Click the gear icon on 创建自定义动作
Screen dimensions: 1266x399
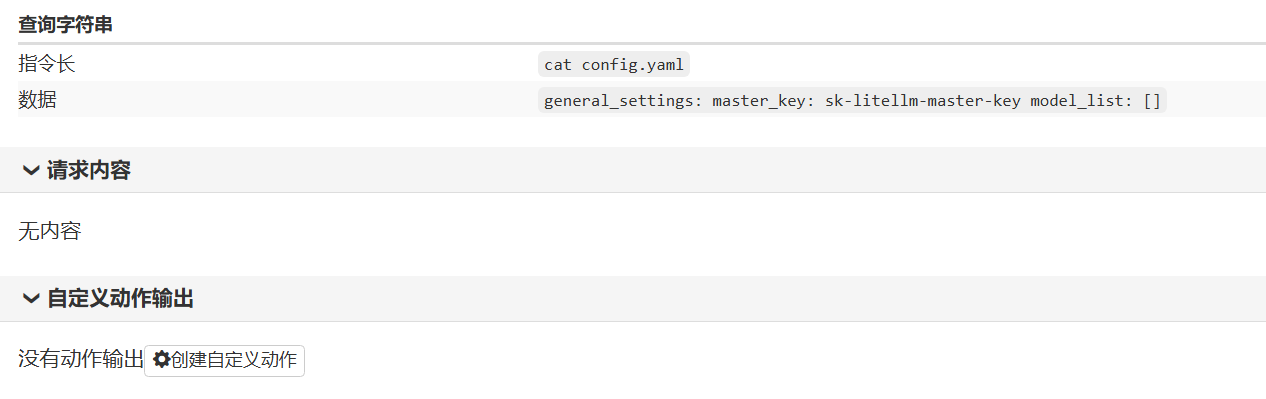[x=161, y=360]
